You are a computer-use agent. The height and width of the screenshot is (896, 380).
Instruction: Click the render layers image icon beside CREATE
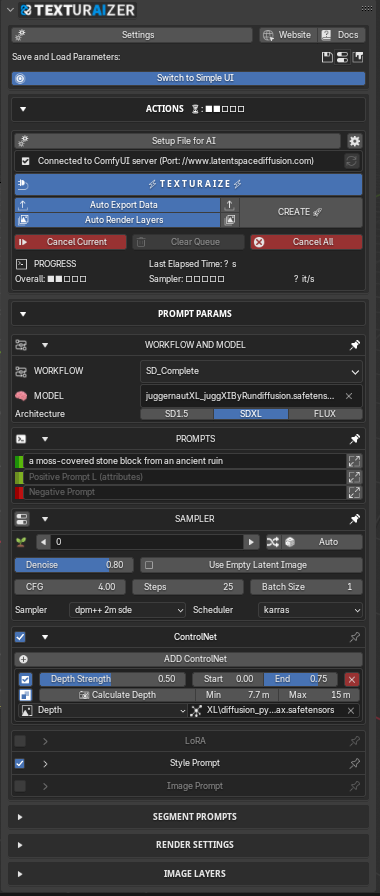click(229, 220)
